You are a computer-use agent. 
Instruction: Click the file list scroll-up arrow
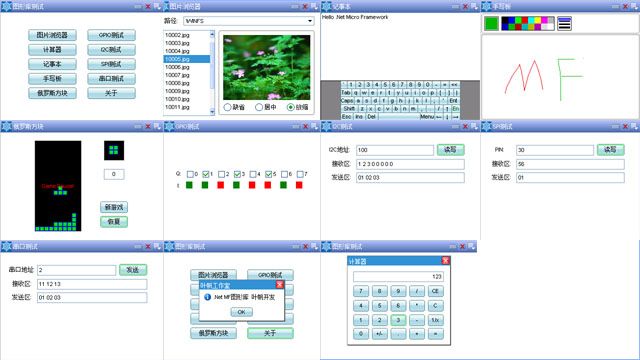(212, 34)
